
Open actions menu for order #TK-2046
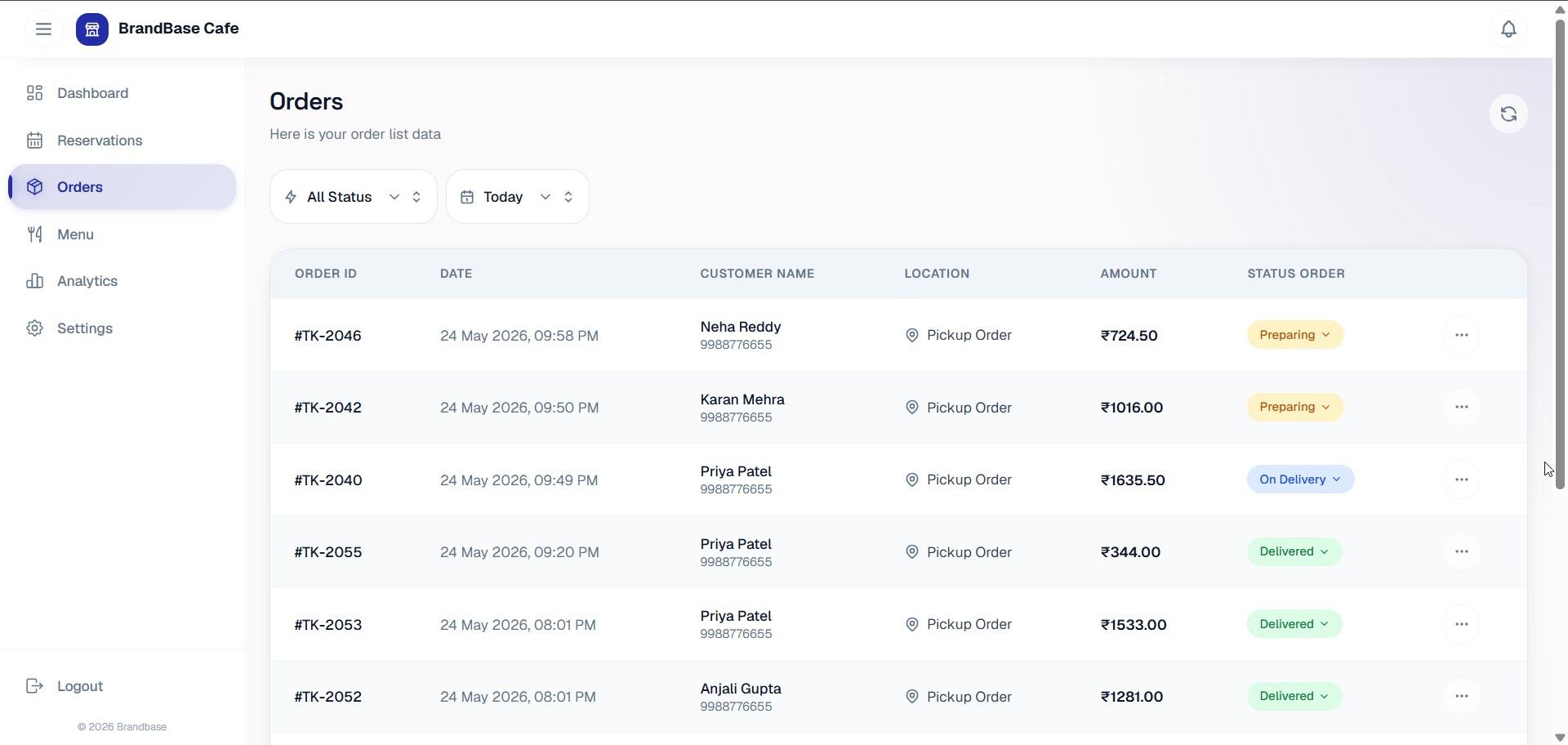click(1461, 335)
